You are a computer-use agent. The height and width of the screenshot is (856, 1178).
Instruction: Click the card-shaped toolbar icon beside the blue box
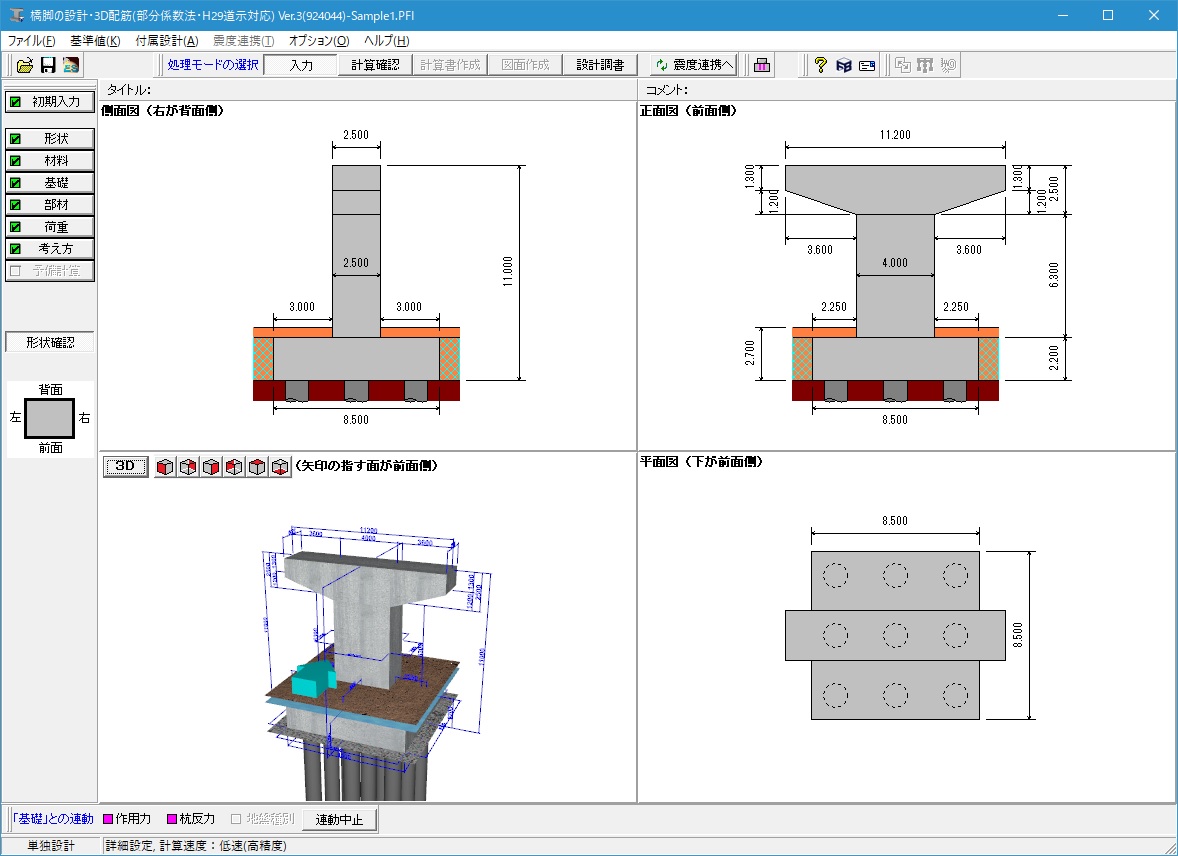867,65
